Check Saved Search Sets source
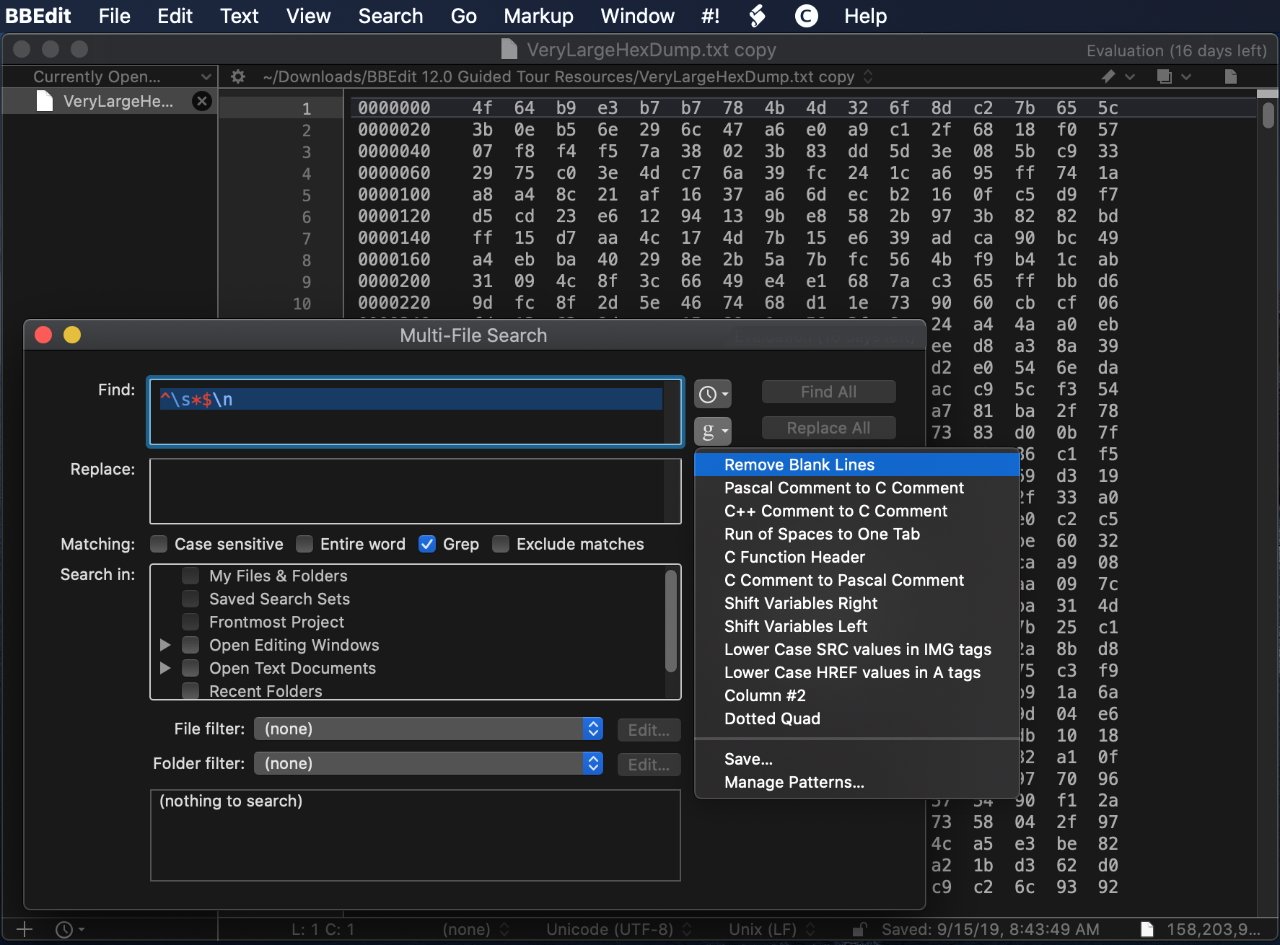Screen dimensions: 1280x945 [x=190, y=599]
